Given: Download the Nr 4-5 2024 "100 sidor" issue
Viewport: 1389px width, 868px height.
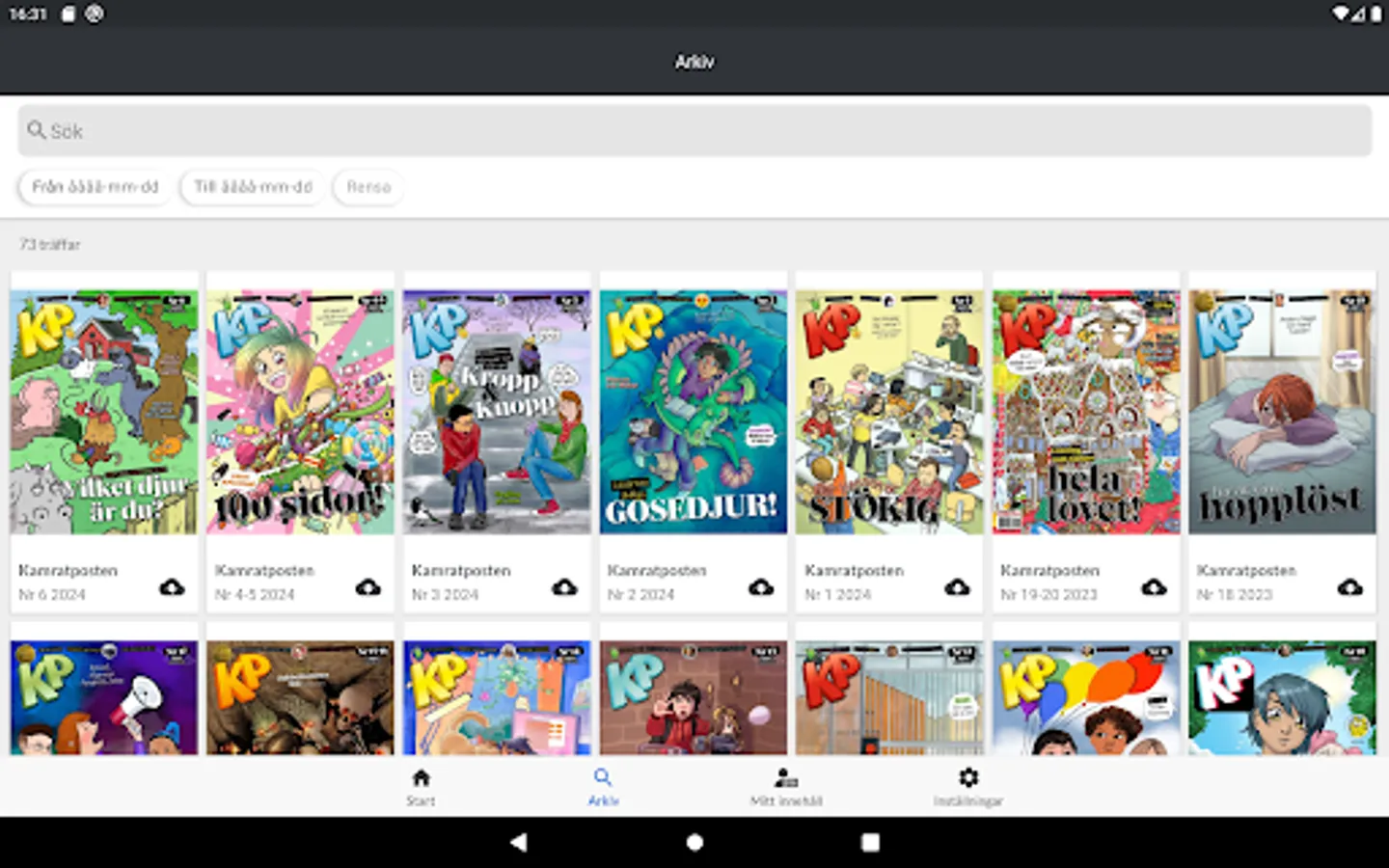Looking at the screenshot, I should click(369, 586).
